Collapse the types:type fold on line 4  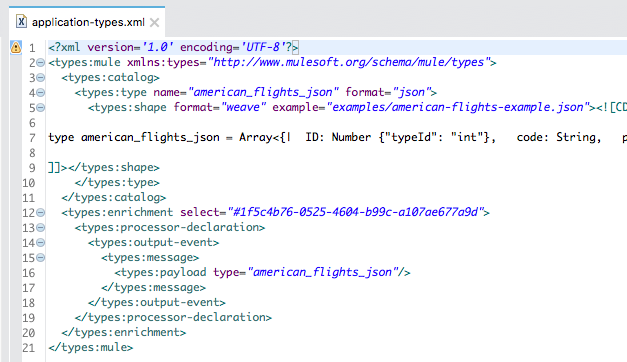[40, 92]
